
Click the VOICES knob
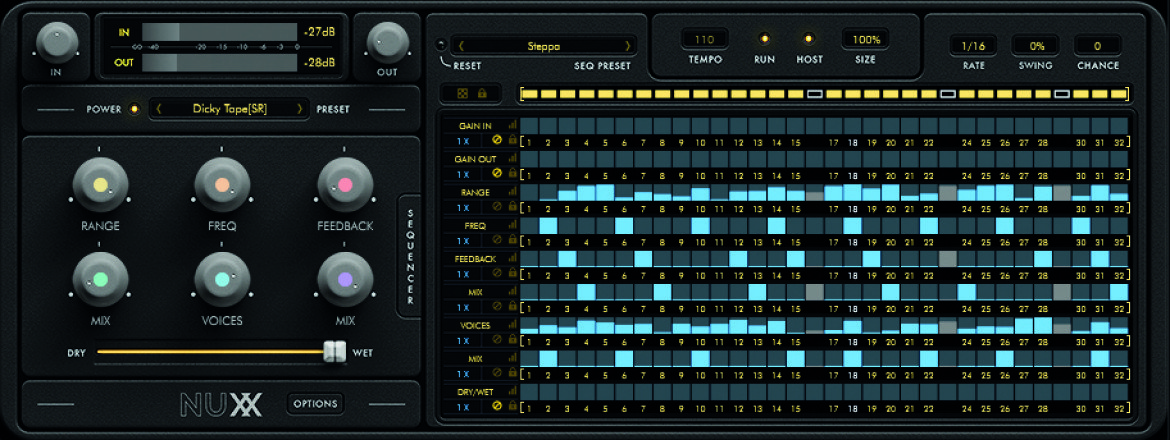click(222, 280)
